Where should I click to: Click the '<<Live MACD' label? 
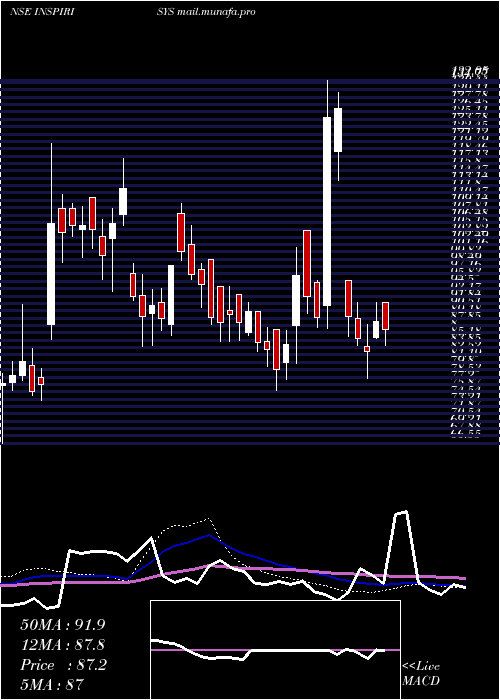[x=421, y=674]
